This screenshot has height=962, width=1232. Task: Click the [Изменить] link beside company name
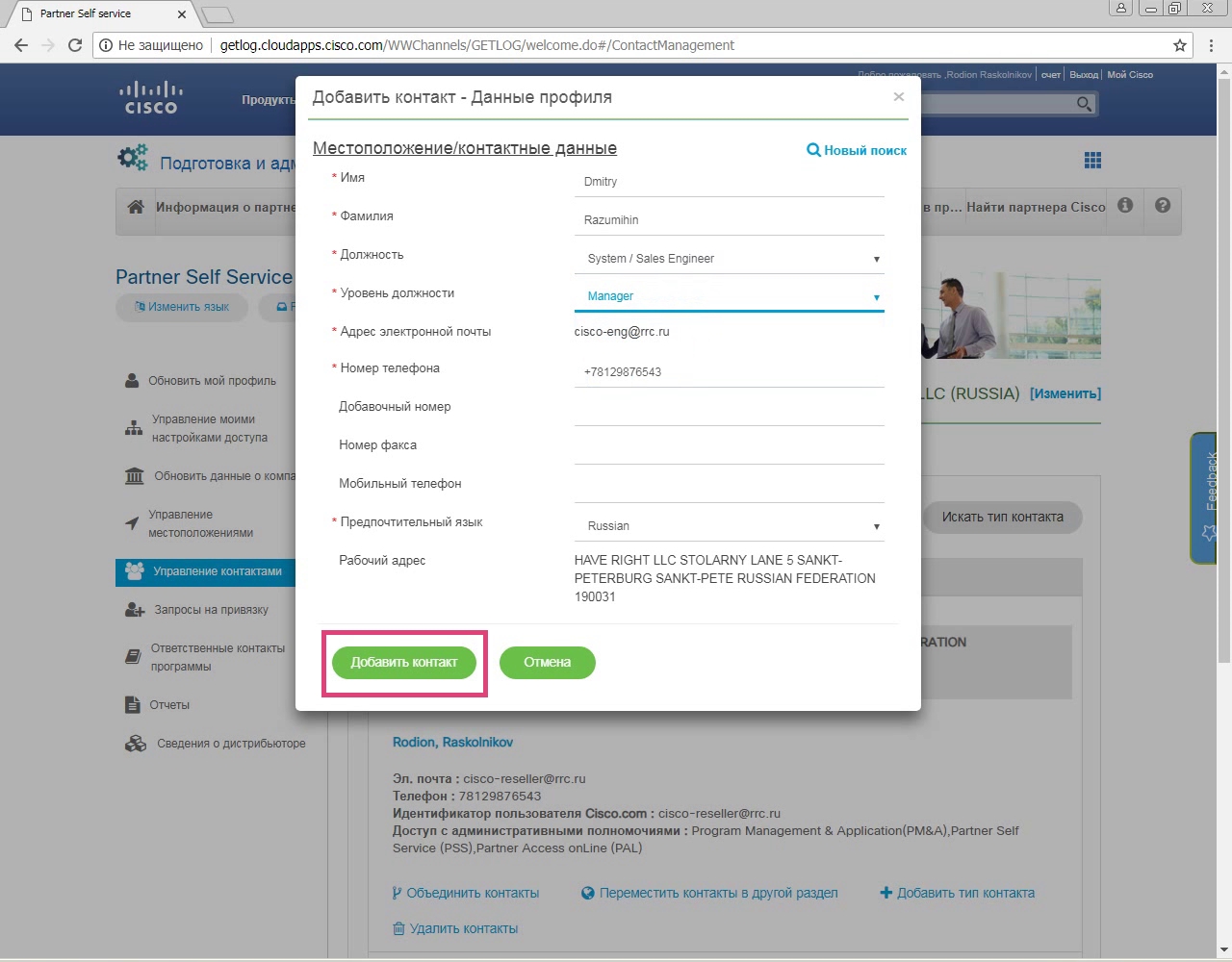[x=1065, y=393]
